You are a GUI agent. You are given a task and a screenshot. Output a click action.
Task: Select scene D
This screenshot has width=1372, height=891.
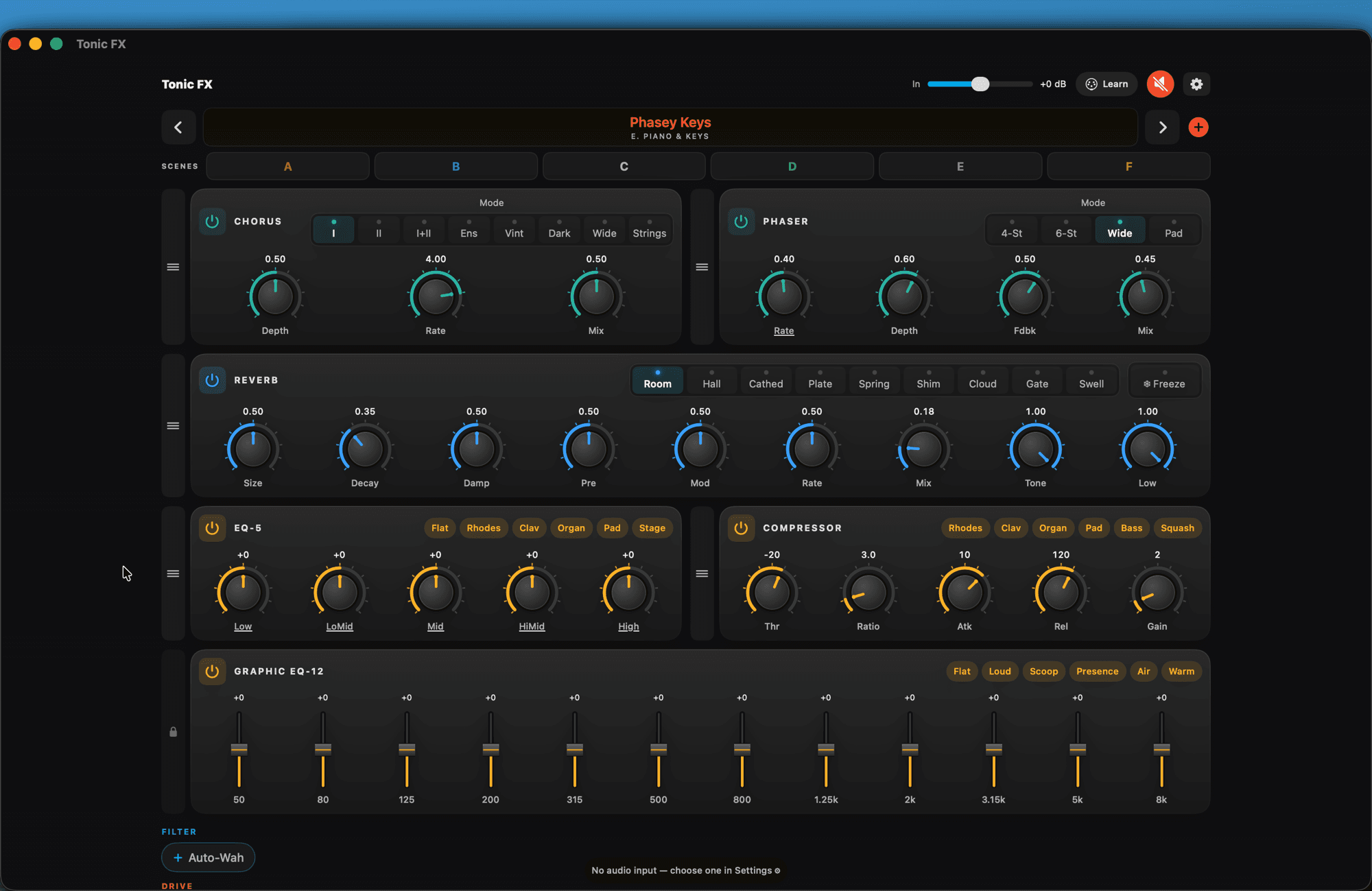click(x=792, y=167)
